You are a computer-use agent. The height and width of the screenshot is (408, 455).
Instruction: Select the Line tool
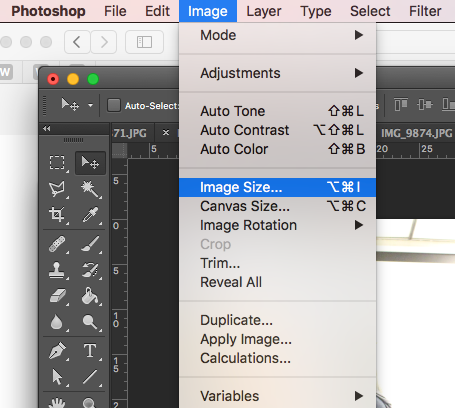[x=90, y=377]
